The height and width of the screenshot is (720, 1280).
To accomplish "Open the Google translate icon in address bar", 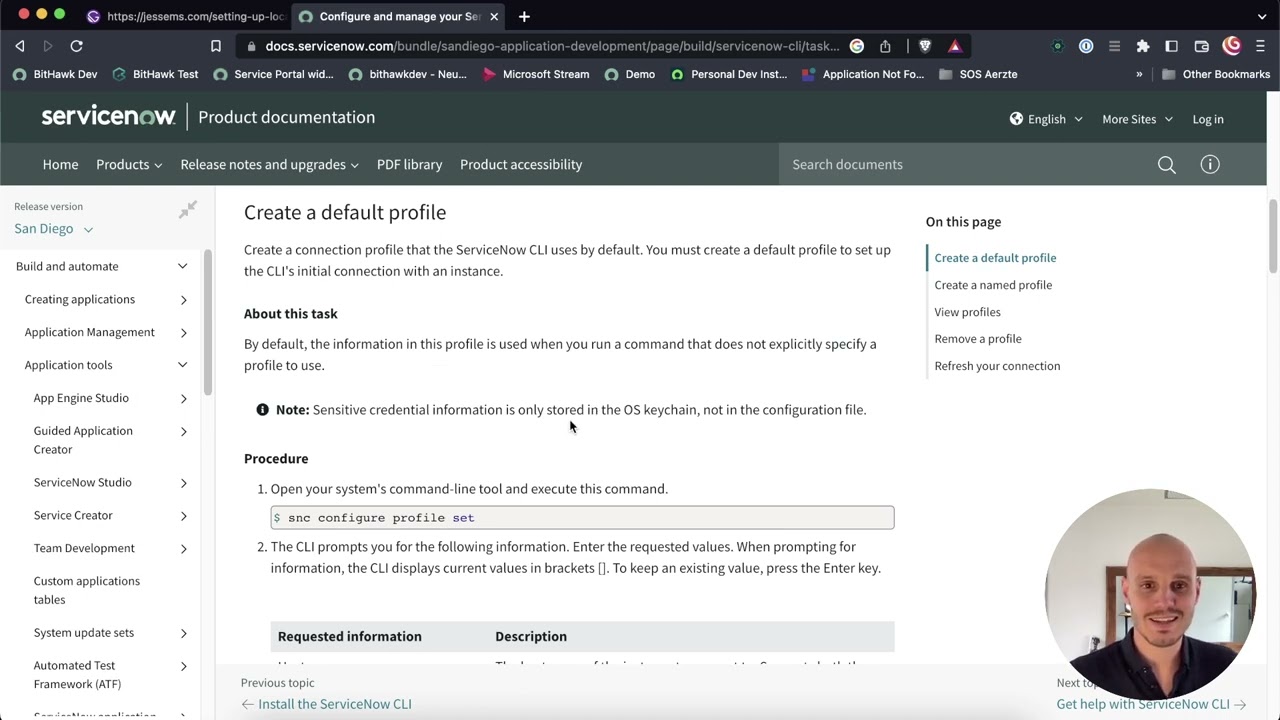I will (x=857, y=46).
